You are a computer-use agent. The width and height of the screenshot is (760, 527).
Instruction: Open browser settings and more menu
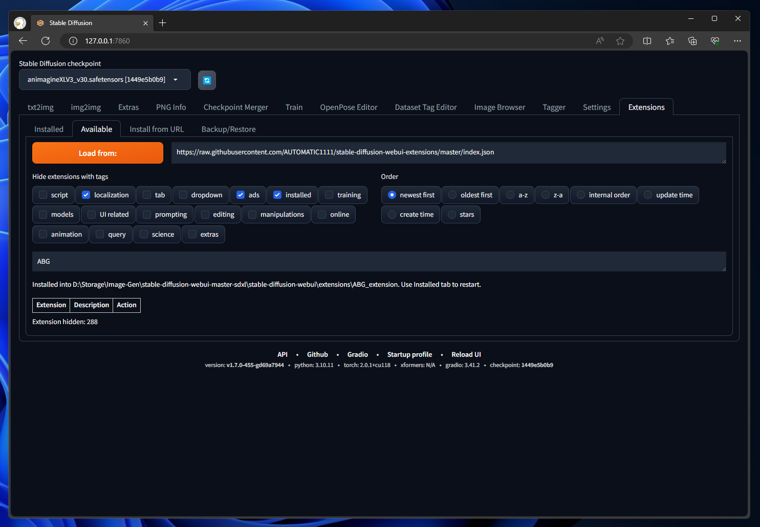click(x=737, y=41)
